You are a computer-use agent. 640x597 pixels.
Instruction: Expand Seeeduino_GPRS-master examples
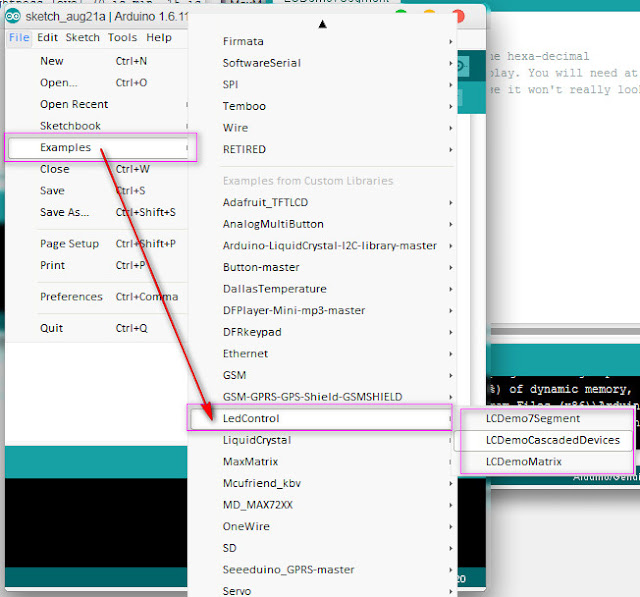pyautogui.click(x=322, y=570)
